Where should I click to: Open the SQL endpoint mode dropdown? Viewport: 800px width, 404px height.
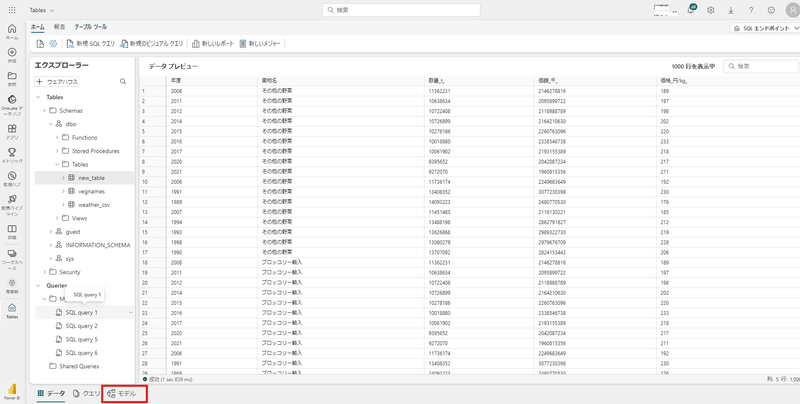765,29
